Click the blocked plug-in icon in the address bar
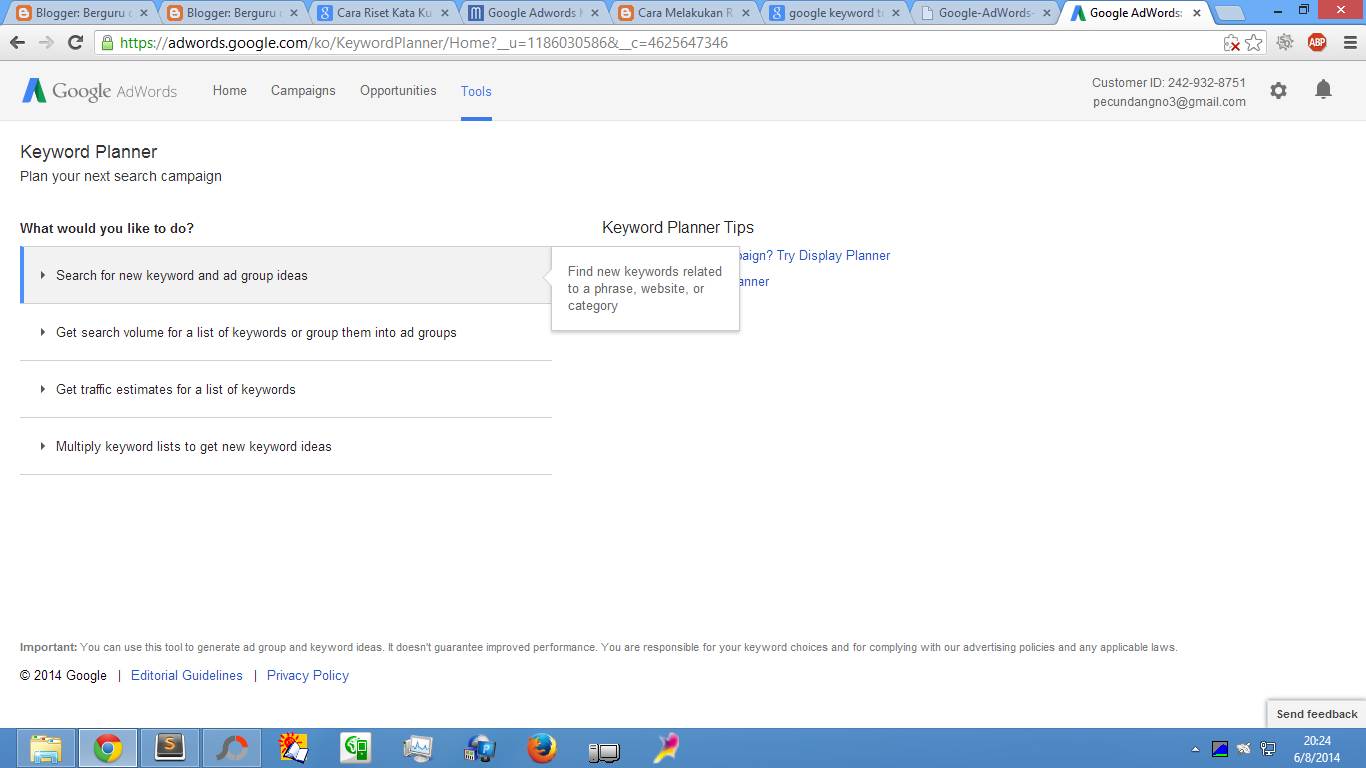This screenshot has width=1366, height=768. pyautogui.click(x=1232, y=43)
